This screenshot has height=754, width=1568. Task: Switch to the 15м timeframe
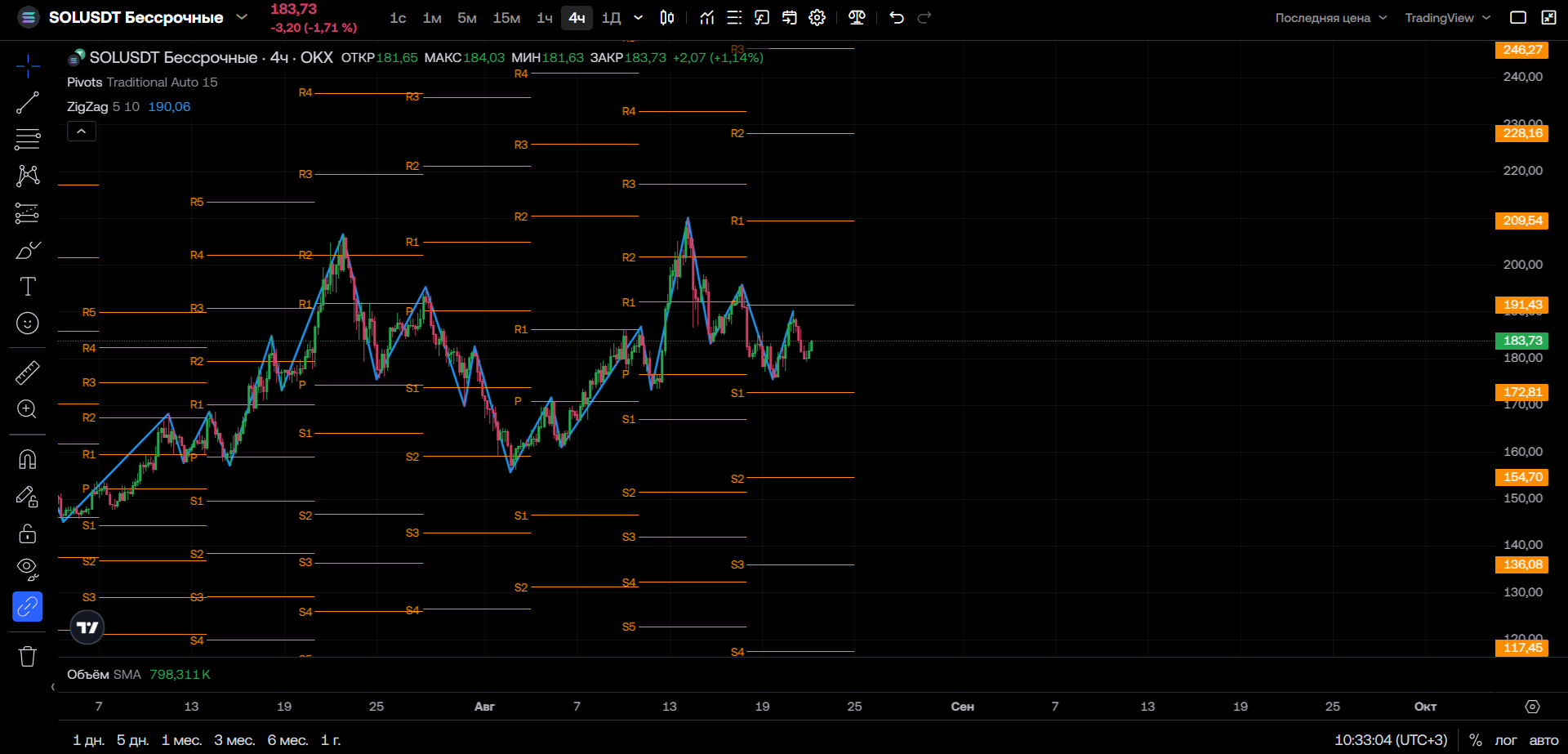(506, 18)
